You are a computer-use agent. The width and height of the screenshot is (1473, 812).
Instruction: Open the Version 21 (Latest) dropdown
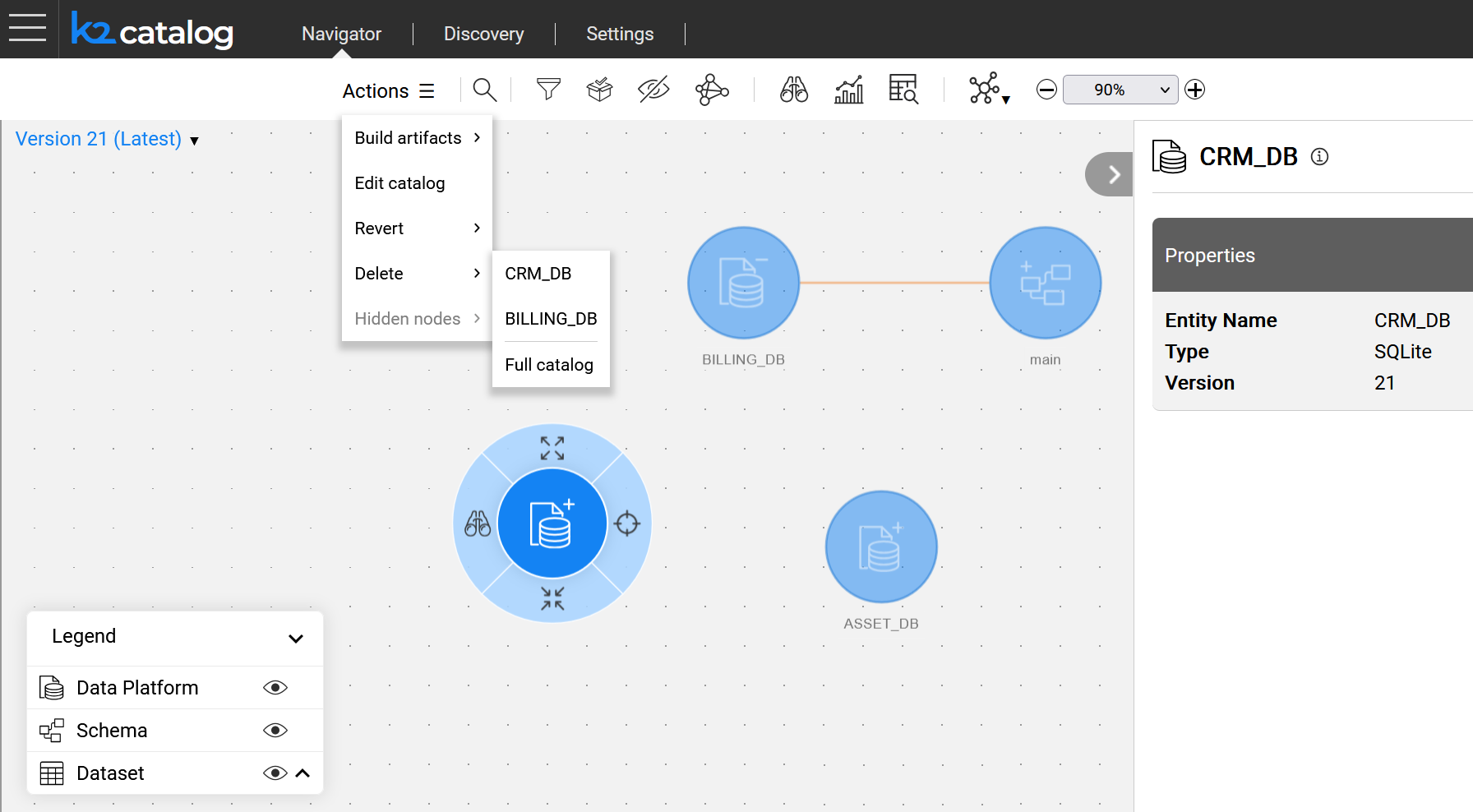[107, 139]
